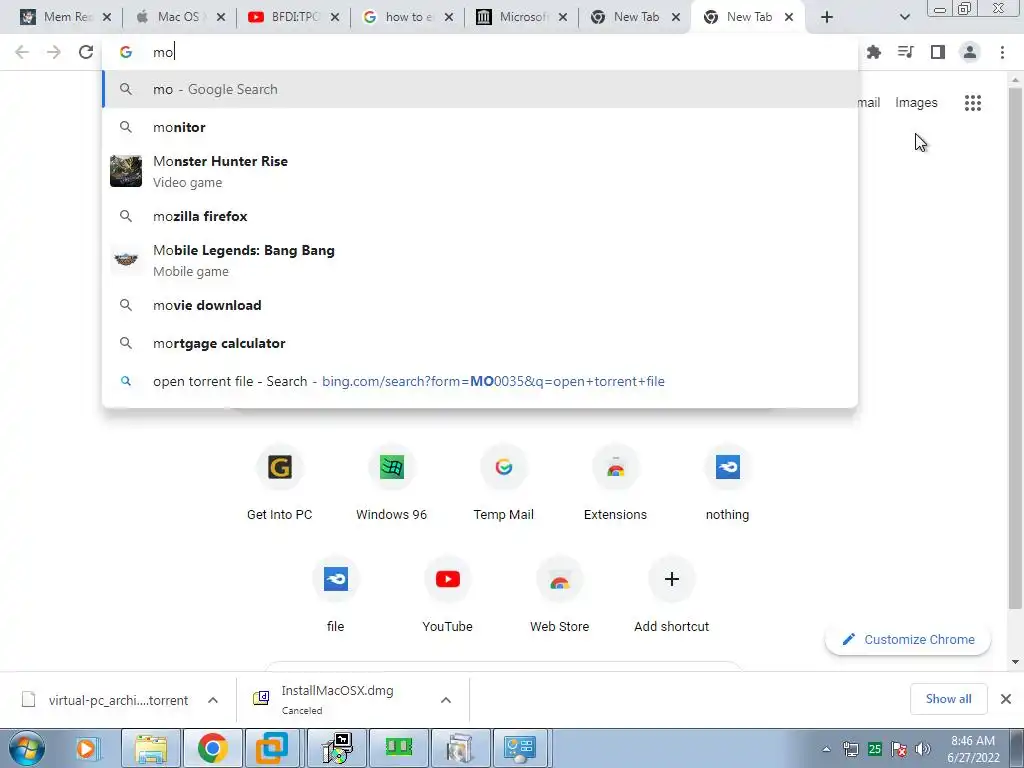Open the Extensions shortcut tile
The width and height of the screenshot is (1024, 768).
(x=615, y=483)
